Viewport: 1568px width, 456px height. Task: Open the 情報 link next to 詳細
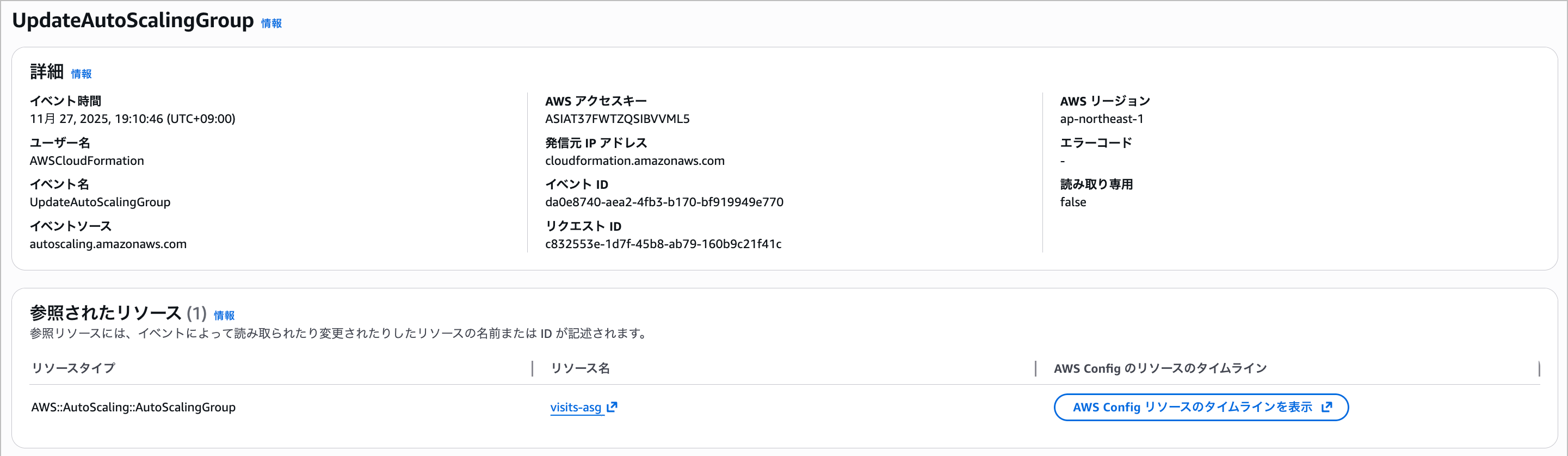81,73
